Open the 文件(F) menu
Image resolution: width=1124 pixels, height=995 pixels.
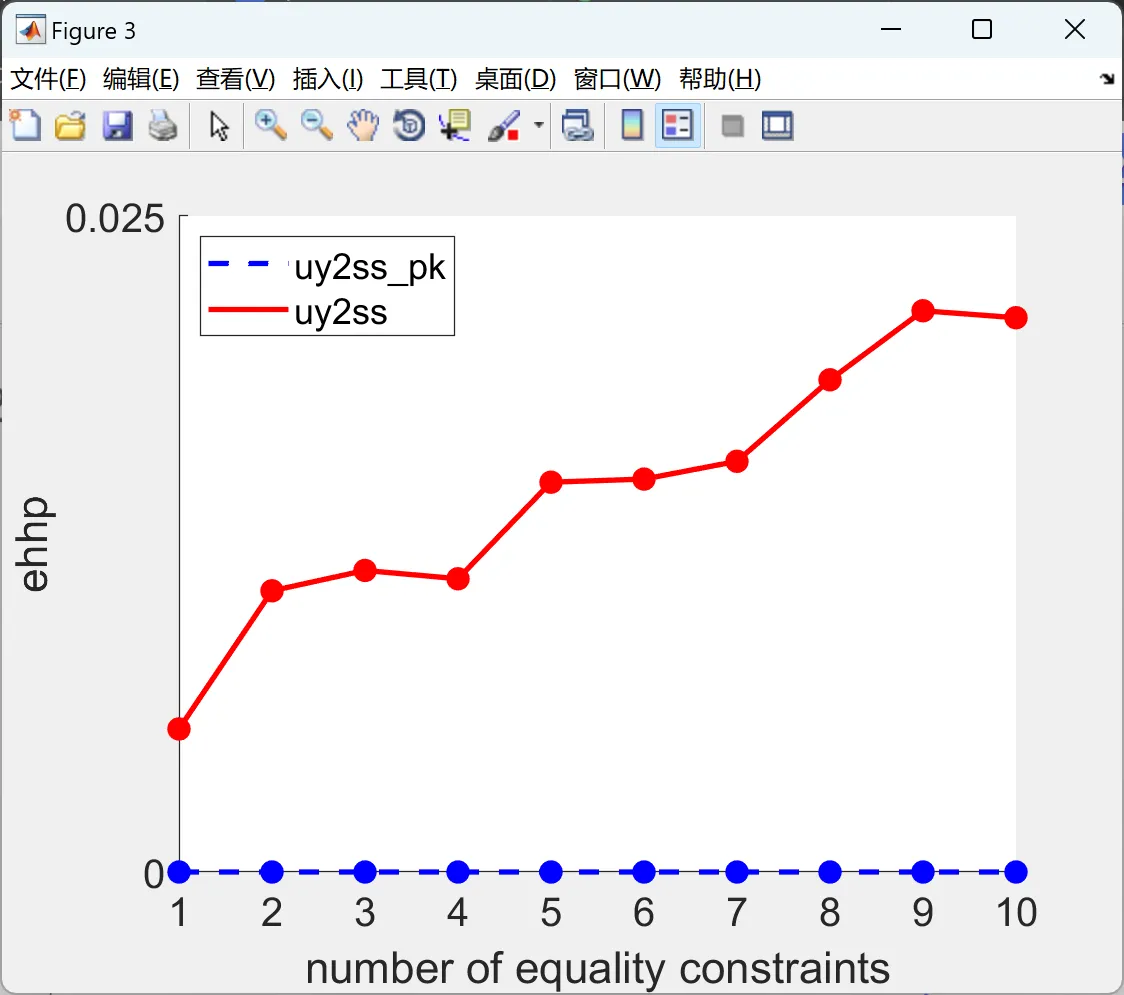click(x=48, y=79)
